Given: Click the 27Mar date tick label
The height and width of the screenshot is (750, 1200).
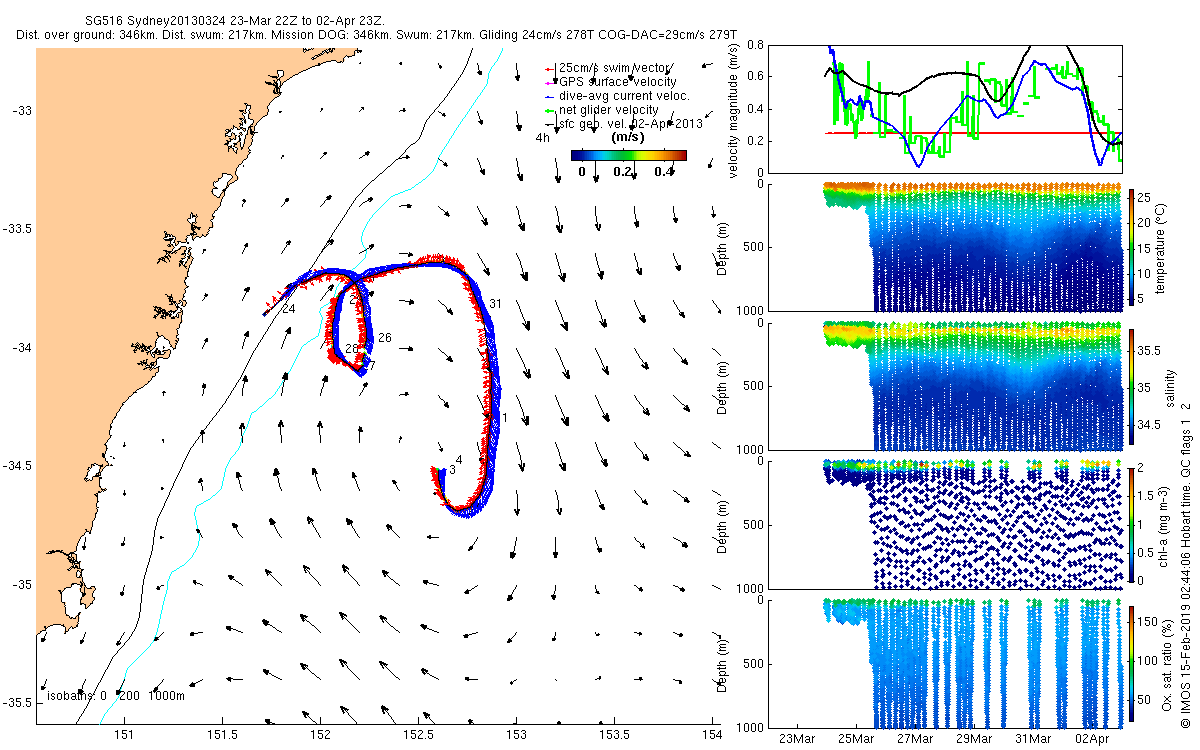Looking at the screenshot, I should coord(915,739).
